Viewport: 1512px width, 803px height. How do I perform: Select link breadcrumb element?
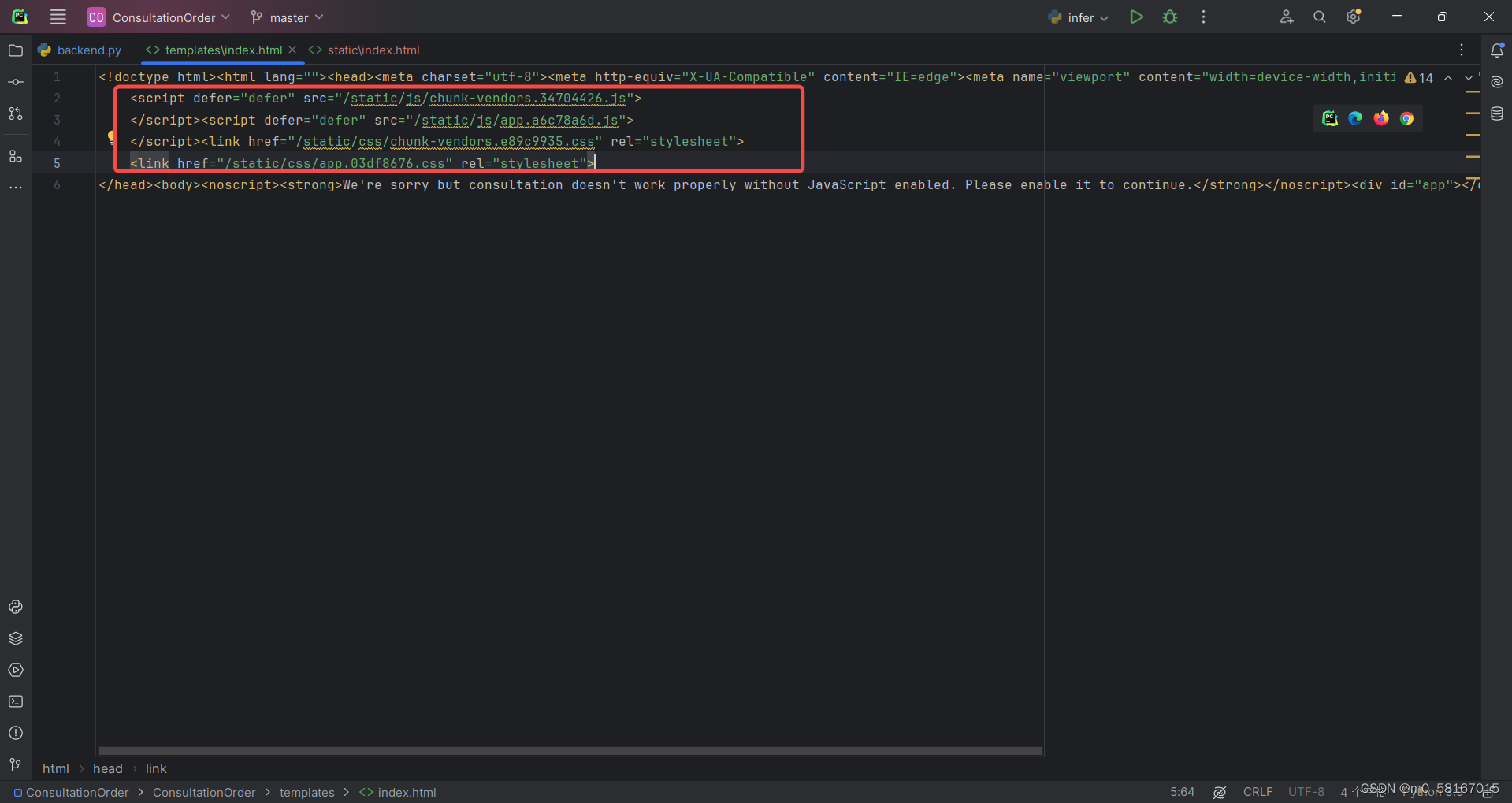point(156,768)
